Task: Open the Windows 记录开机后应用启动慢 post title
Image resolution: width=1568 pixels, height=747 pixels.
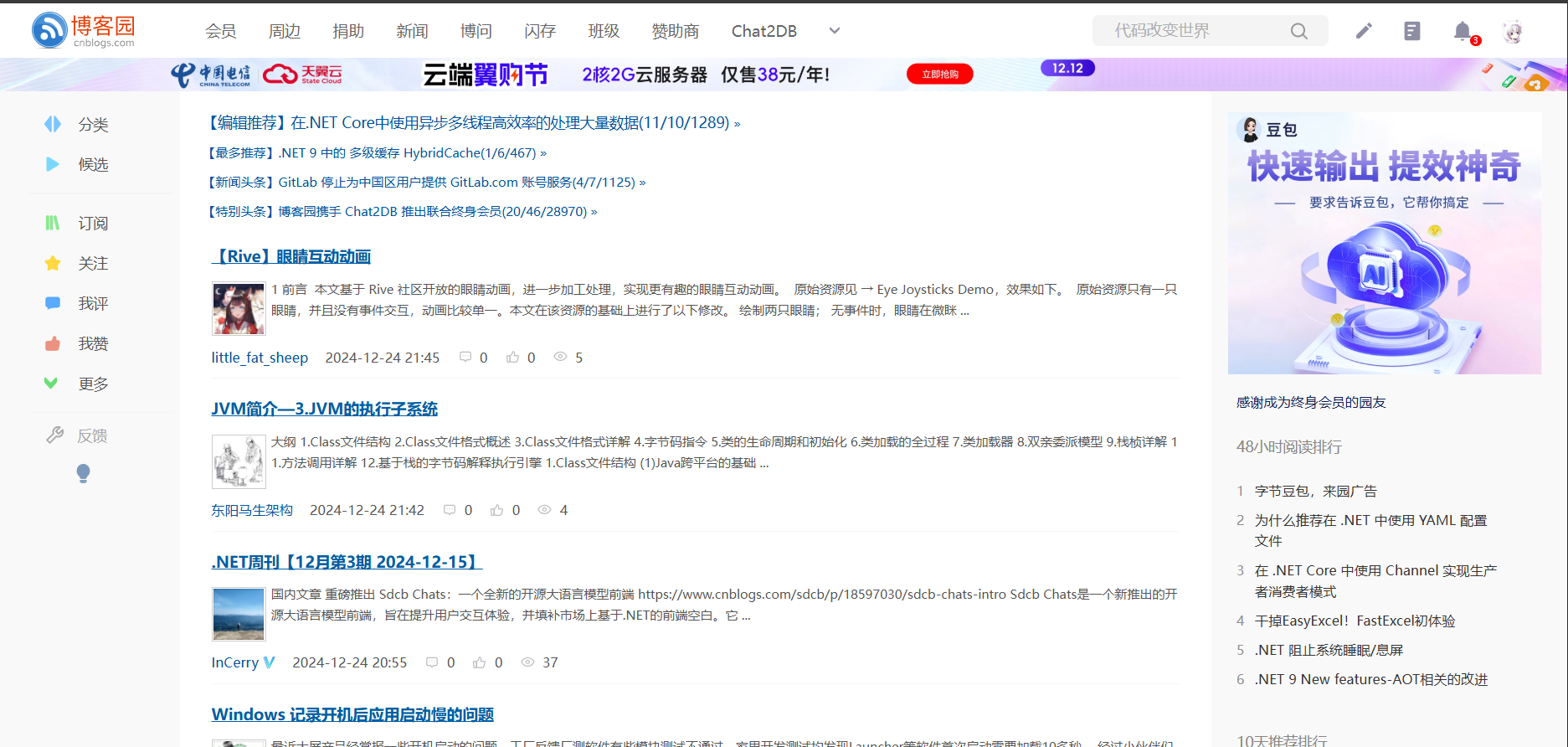Action: [352, 714]
